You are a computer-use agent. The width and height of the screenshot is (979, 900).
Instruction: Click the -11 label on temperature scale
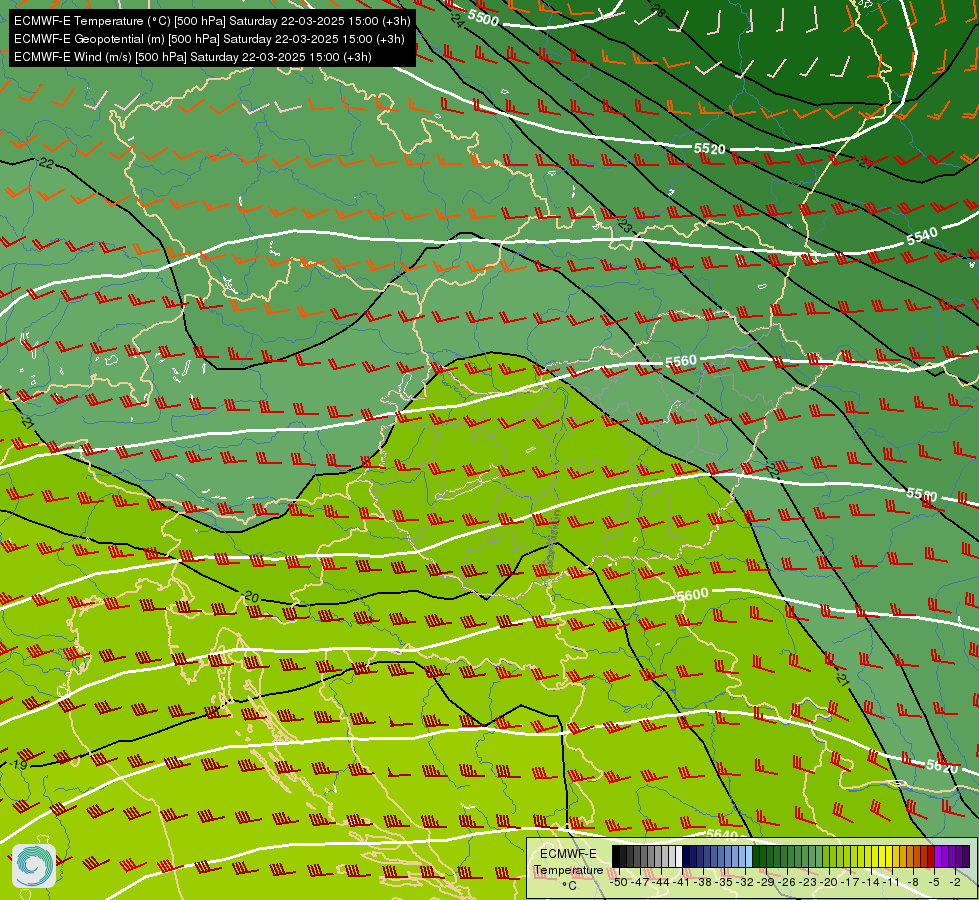[x=891, y=882]
